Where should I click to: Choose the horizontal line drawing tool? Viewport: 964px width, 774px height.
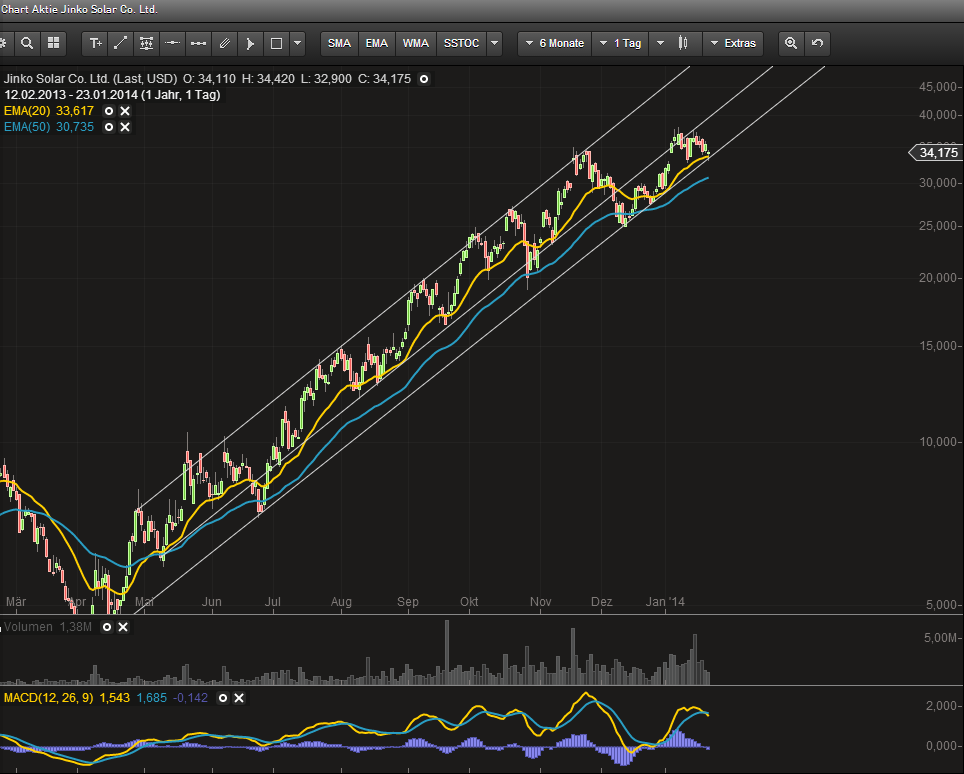(173, 43)
